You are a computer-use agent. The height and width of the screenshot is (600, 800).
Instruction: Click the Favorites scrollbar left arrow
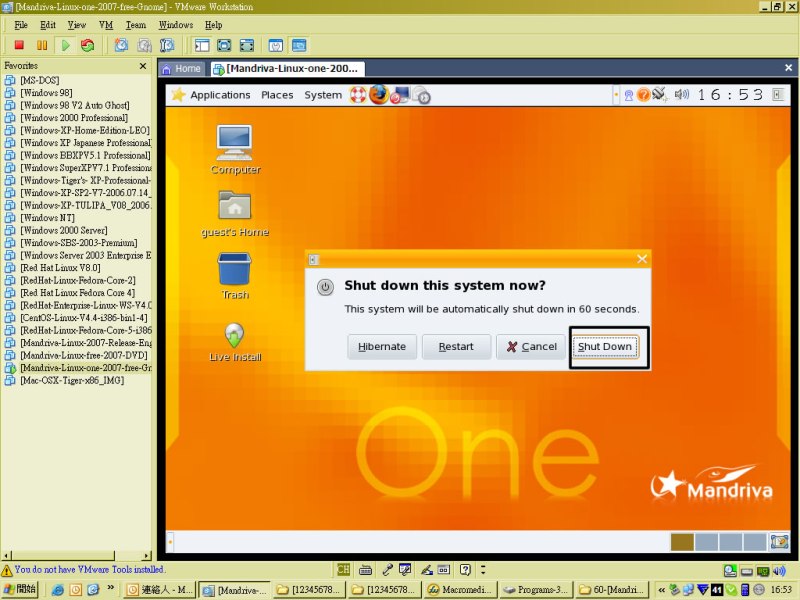click(6, 556)
